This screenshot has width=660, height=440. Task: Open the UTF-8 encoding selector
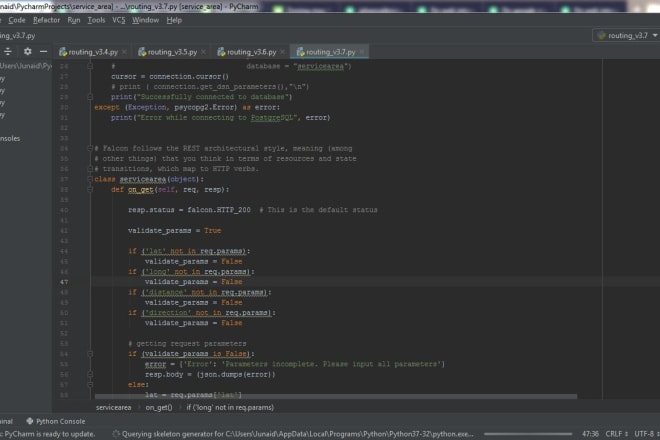647,434
